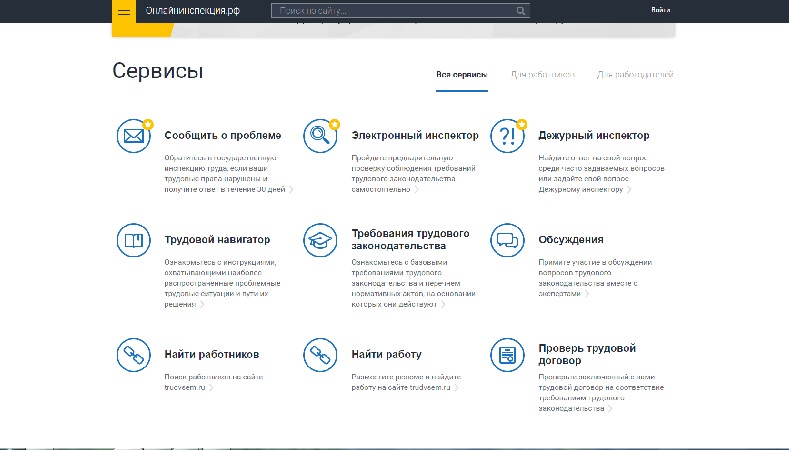The image size is (789, 450).
Task: Switch to the Для работников tab
Action: click(542, 75)
